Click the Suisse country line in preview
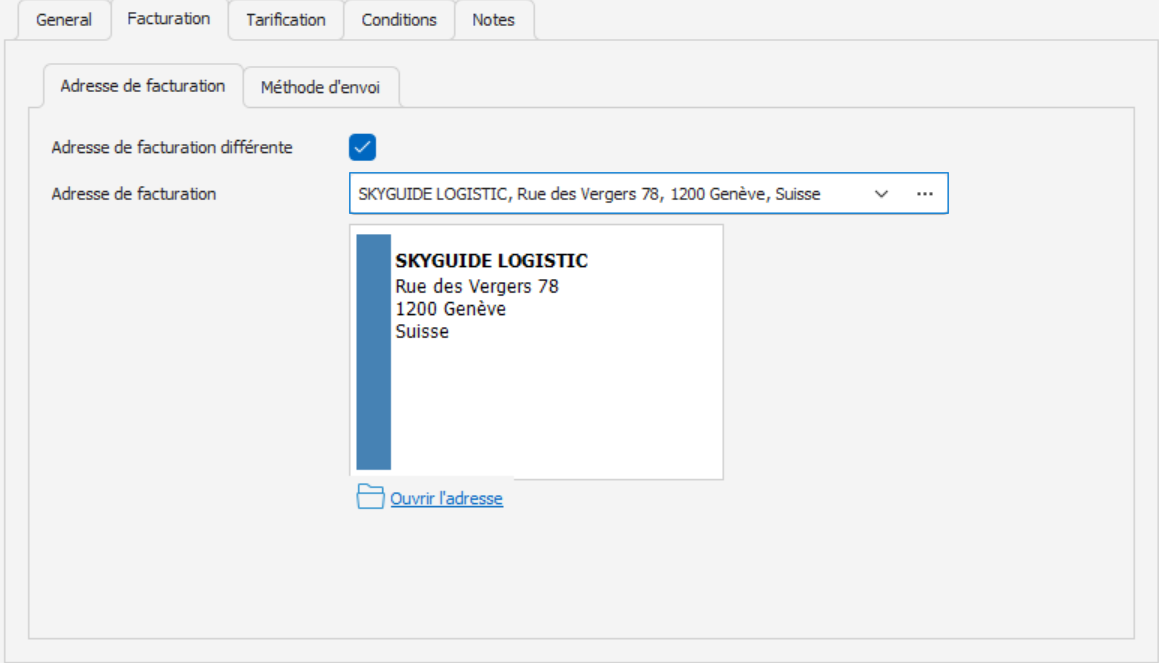The width and height of the screenshot is (1159, 663). (x=422, y=331)
